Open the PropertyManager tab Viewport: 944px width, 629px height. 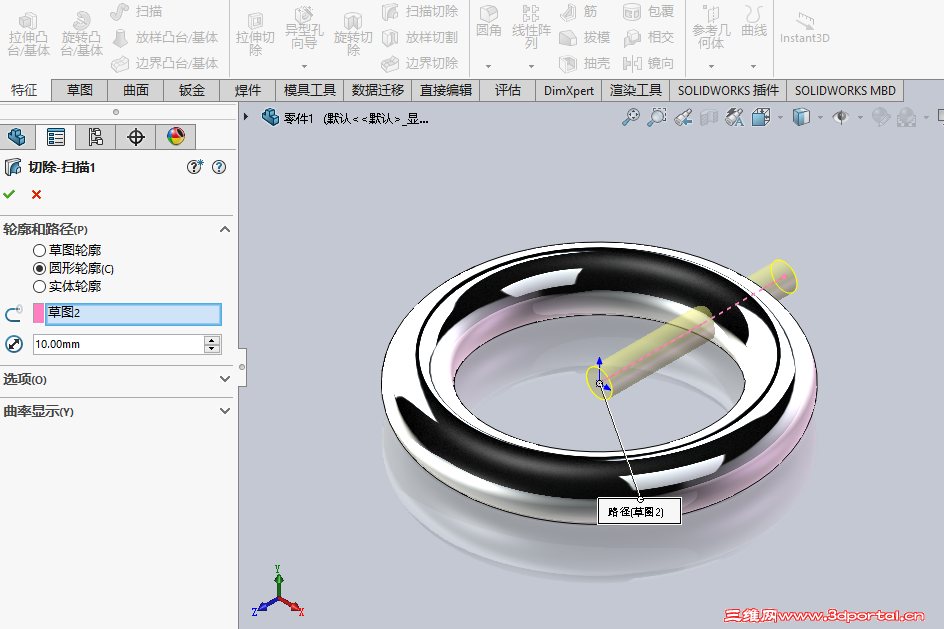56,137
